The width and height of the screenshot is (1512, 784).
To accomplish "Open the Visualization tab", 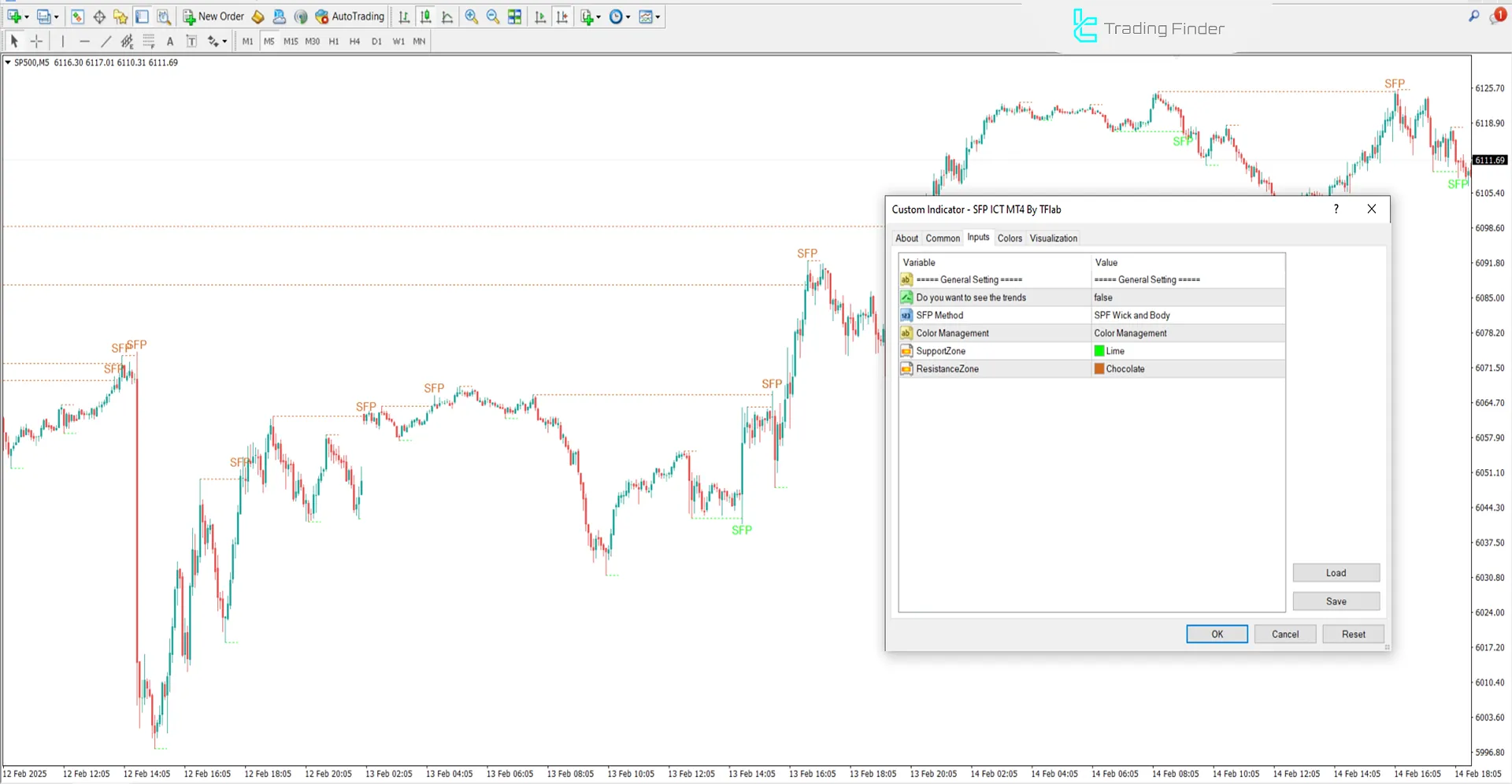I will [x=1053, y=239].
